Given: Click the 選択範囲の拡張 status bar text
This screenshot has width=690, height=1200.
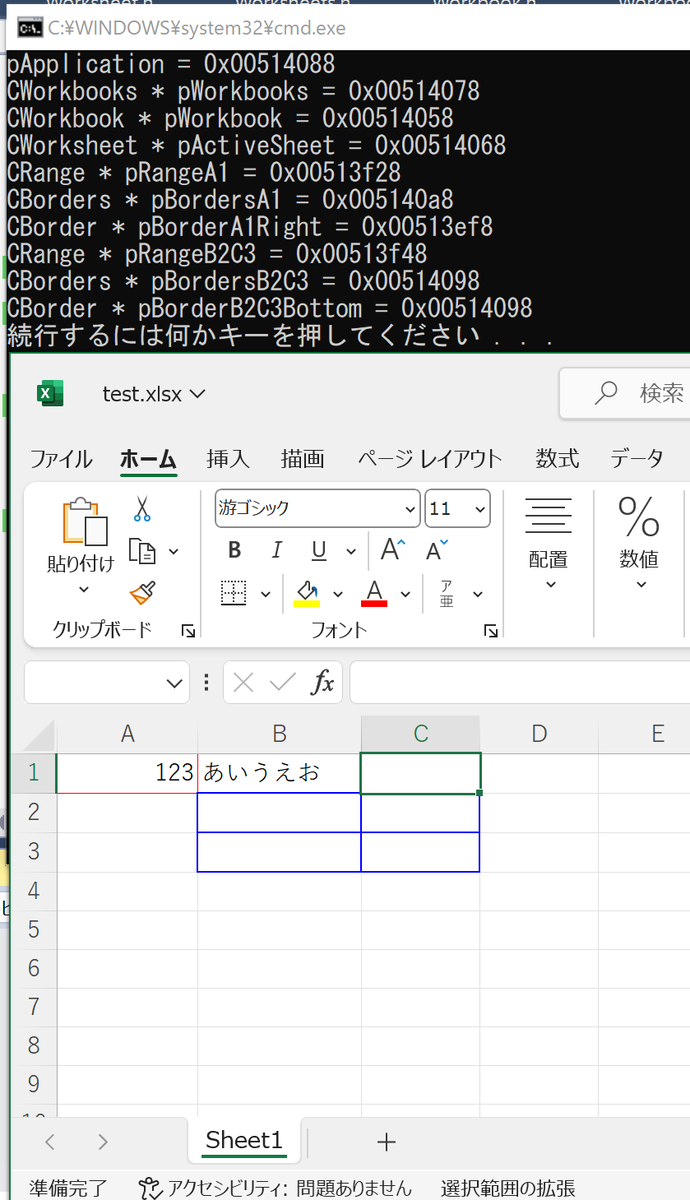Looking at the screenshot, I should [508, 1188].
